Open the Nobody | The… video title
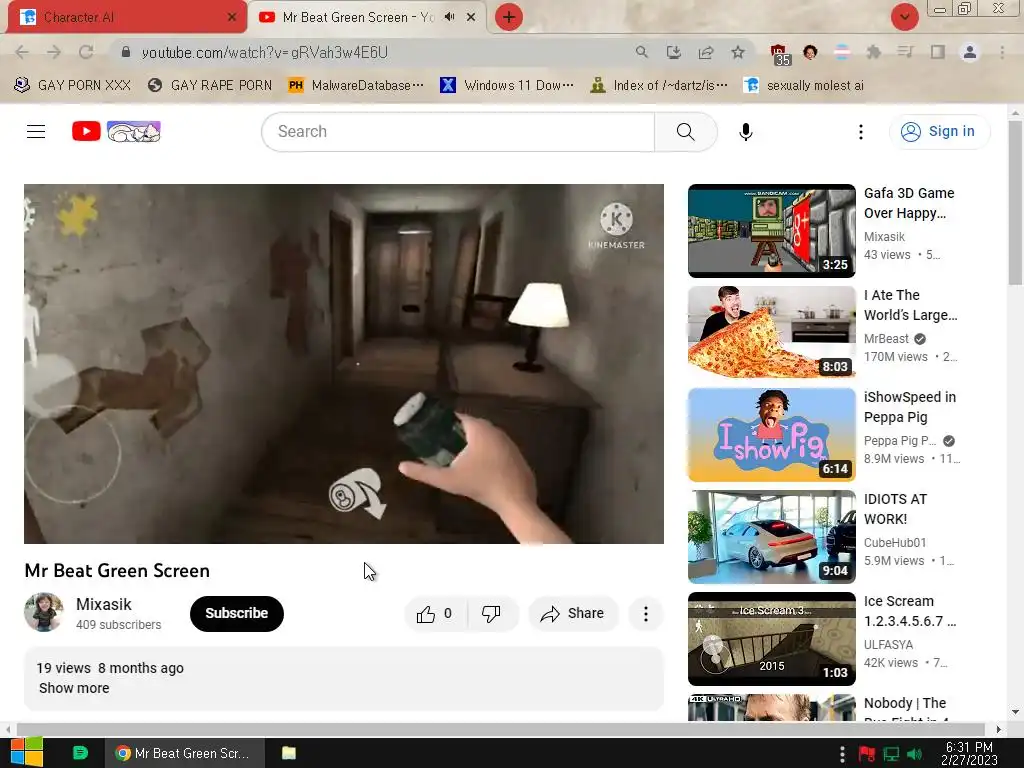This screenshot has width=1024, height=768. tap(905, 708)
